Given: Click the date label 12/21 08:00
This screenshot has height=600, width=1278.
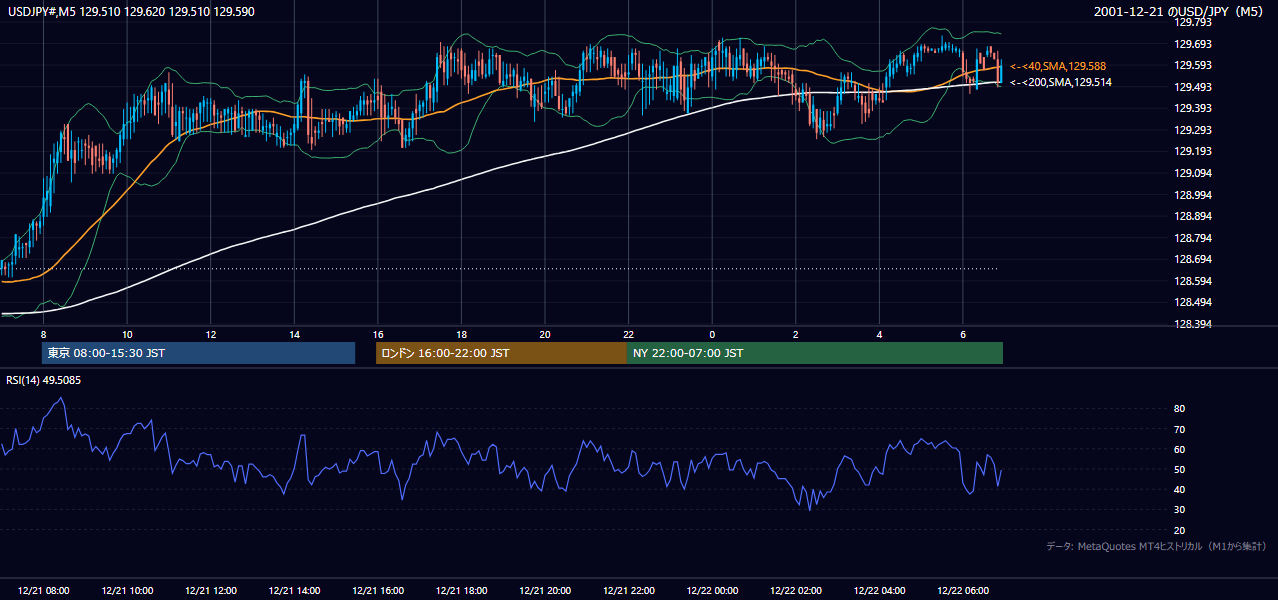Looking at the screenshot, I should (x=44, y=591).
